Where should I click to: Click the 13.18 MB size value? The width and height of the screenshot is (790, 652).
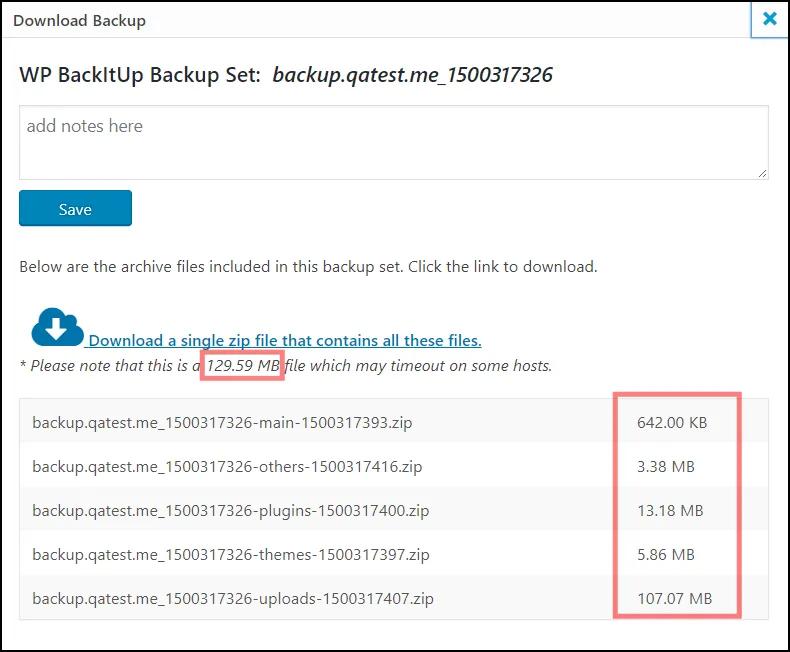670,510
